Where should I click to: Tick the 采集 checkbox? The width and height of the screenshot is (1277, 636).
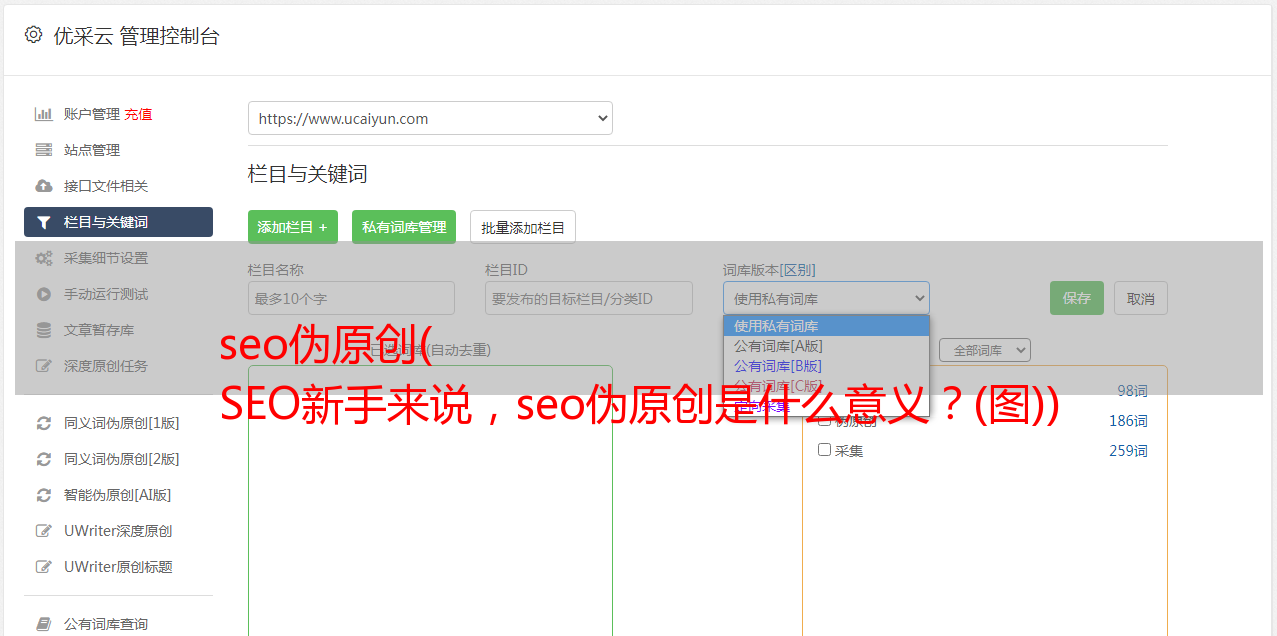[825, 450]
